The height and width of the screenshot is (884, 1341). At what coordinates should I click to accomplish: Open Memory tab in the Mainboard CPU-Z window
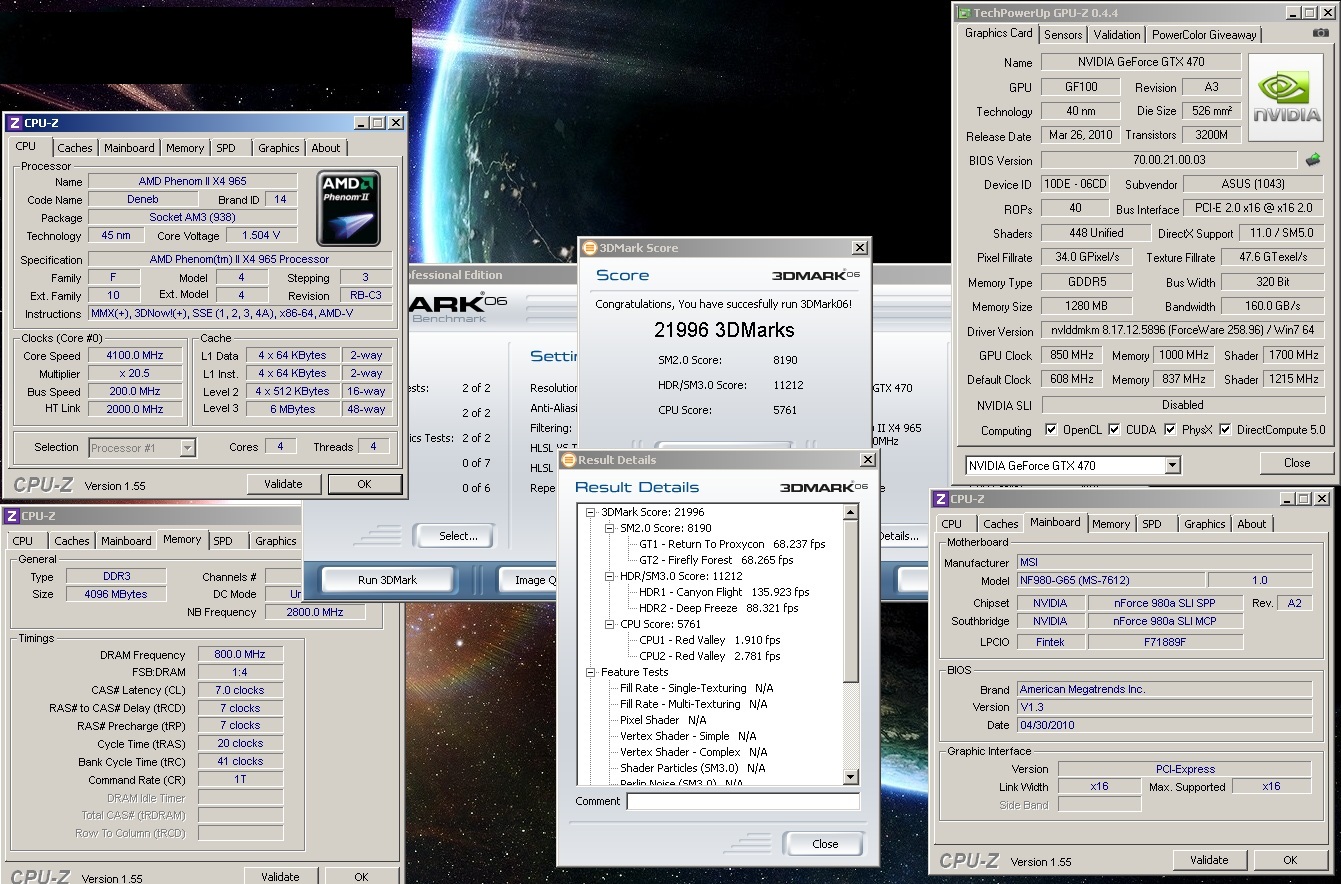pyautogui.click(x=1111, y=524)
